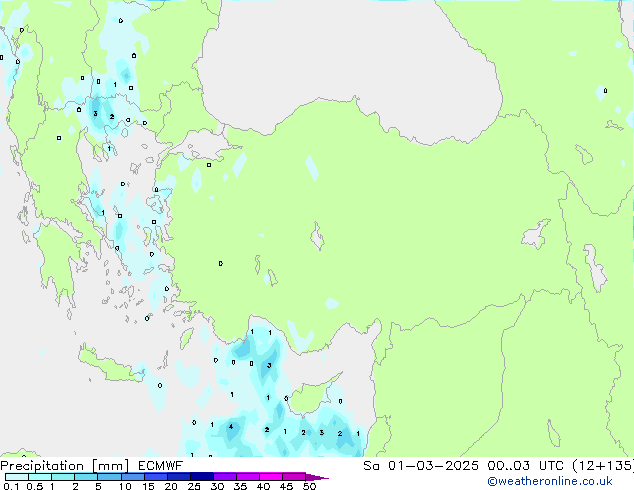
Task: Click the 'ECMWF' model name
Action: [161, 466]
